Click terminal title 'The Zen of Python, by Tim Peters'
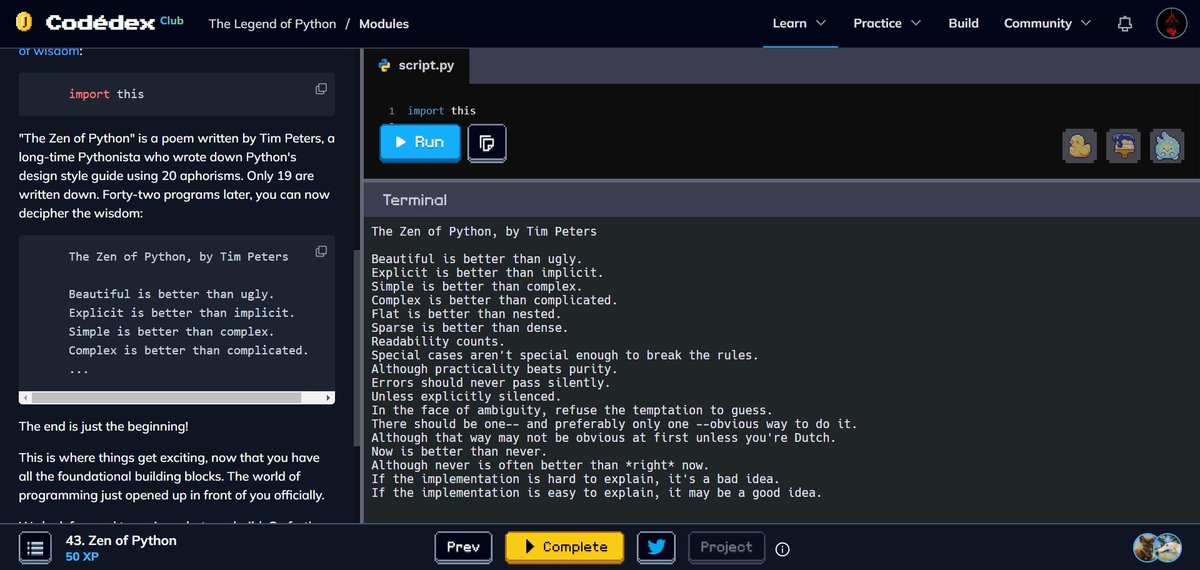1200x570 pixels. click(484, 232)
